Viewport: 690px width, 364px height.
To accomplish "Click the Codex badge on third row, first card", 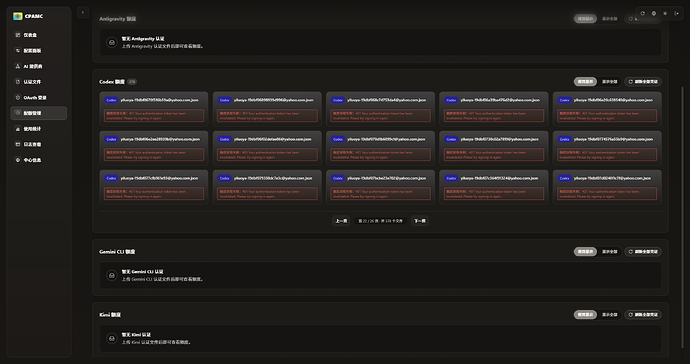I will click(111, 178).
